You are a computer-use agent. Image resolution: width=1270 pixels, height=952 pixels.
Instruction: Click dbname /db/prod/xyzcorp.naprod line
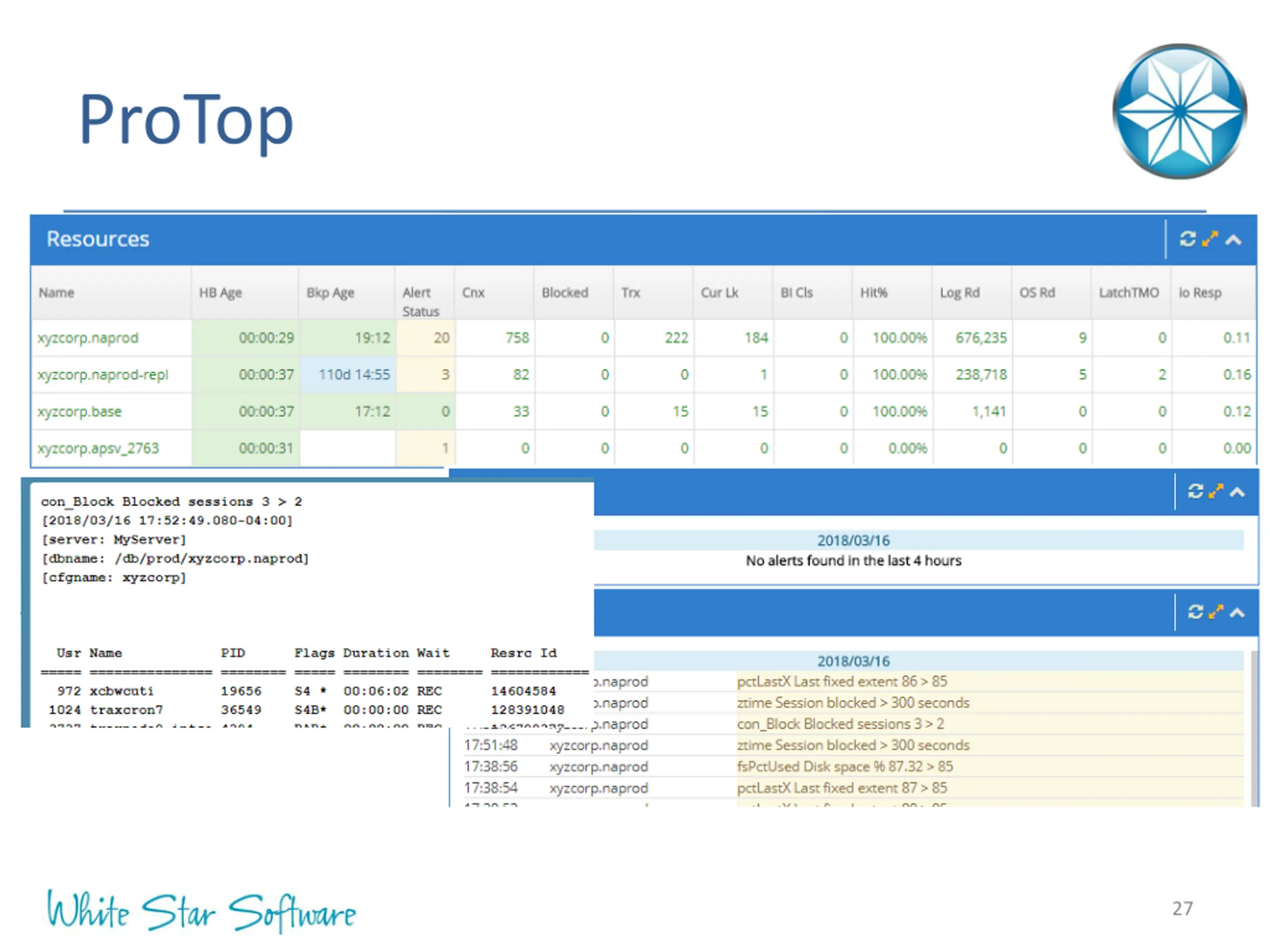pos(175,558)
